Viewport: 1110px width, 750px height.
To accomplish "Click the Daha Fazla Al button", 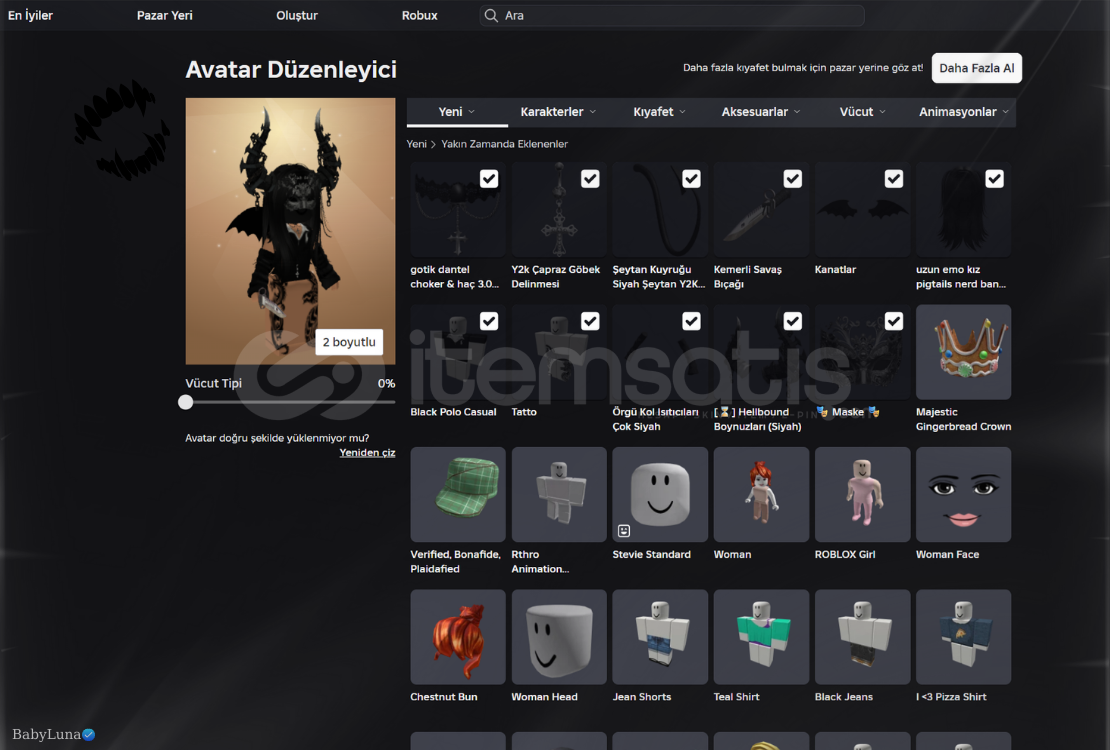I will click(976, 68).
